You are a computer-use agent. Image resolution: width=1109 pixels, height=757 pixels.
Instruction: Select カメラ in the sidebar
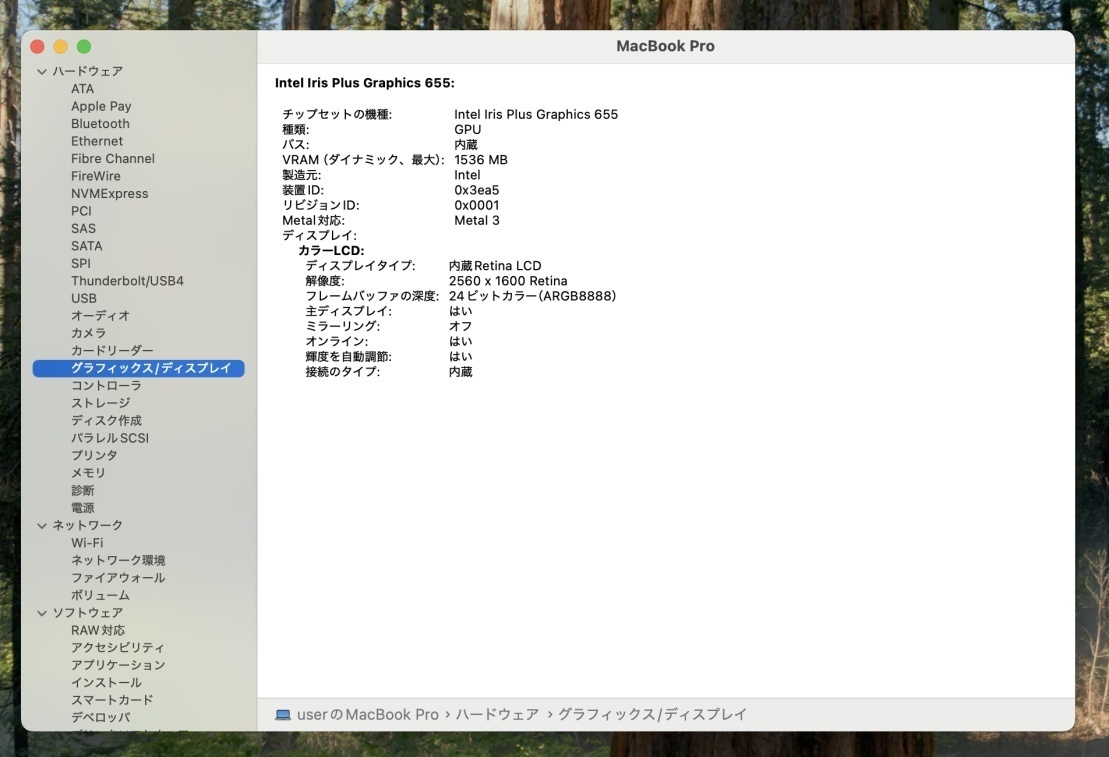coord(88,333)
